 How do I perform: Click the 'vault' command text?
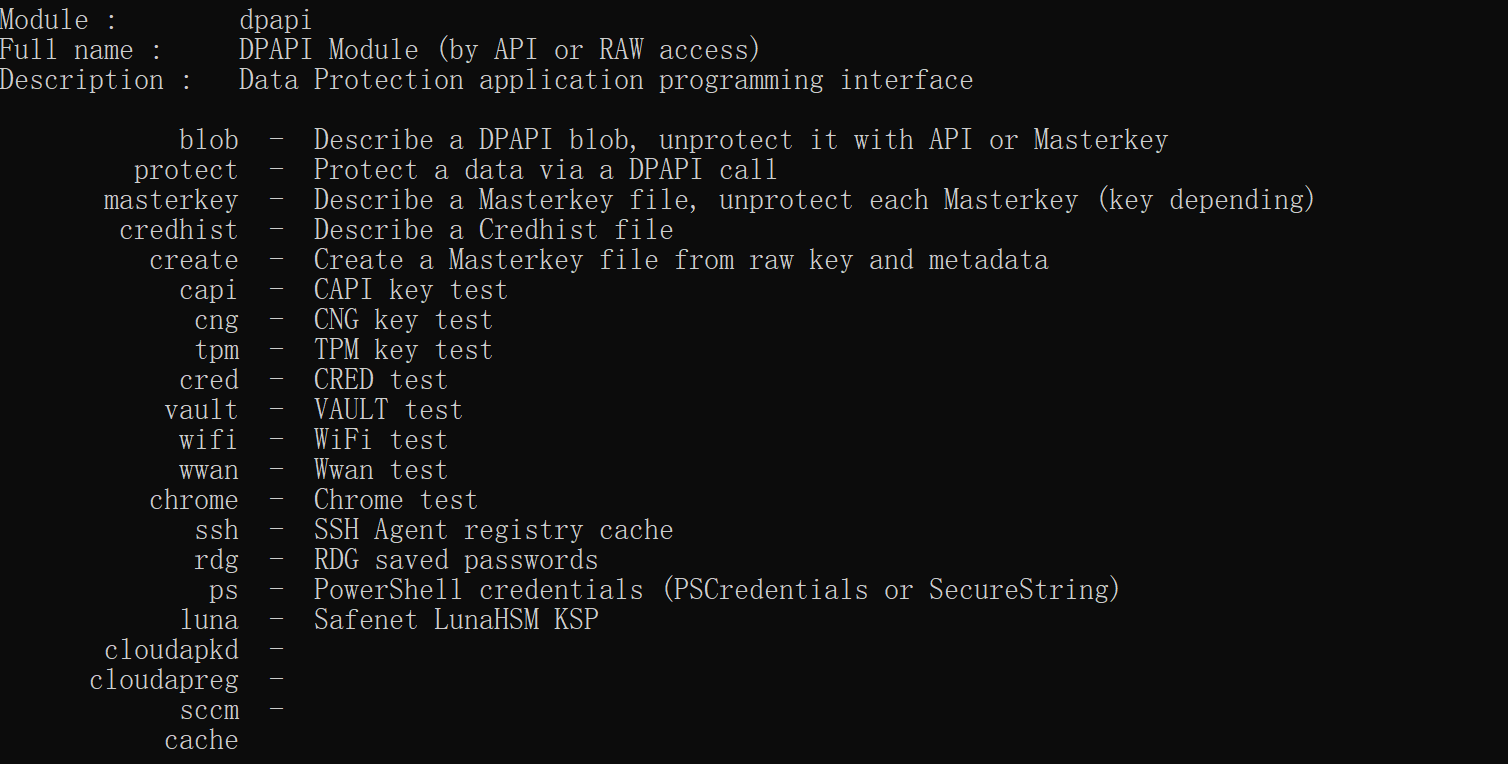click(x=202, y=410)
